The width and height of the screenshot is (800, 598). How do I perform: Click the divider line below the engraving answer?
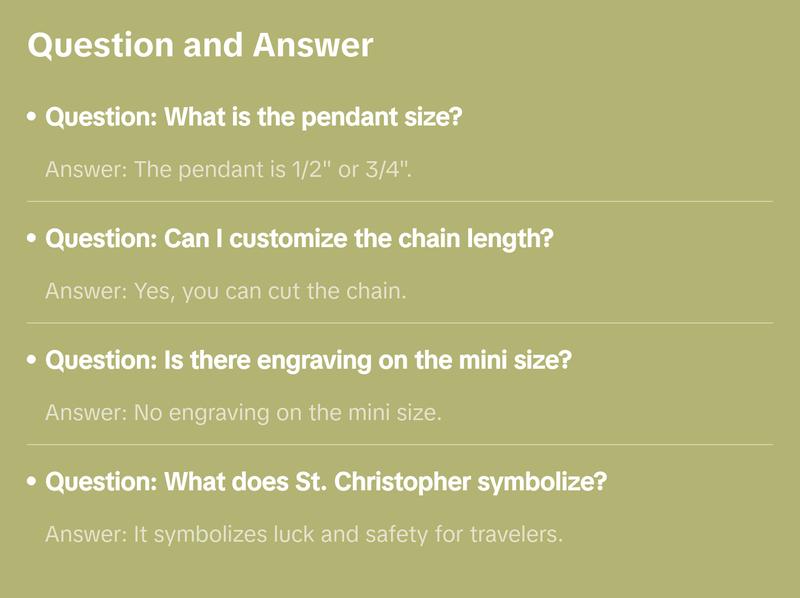click(400, 444)
